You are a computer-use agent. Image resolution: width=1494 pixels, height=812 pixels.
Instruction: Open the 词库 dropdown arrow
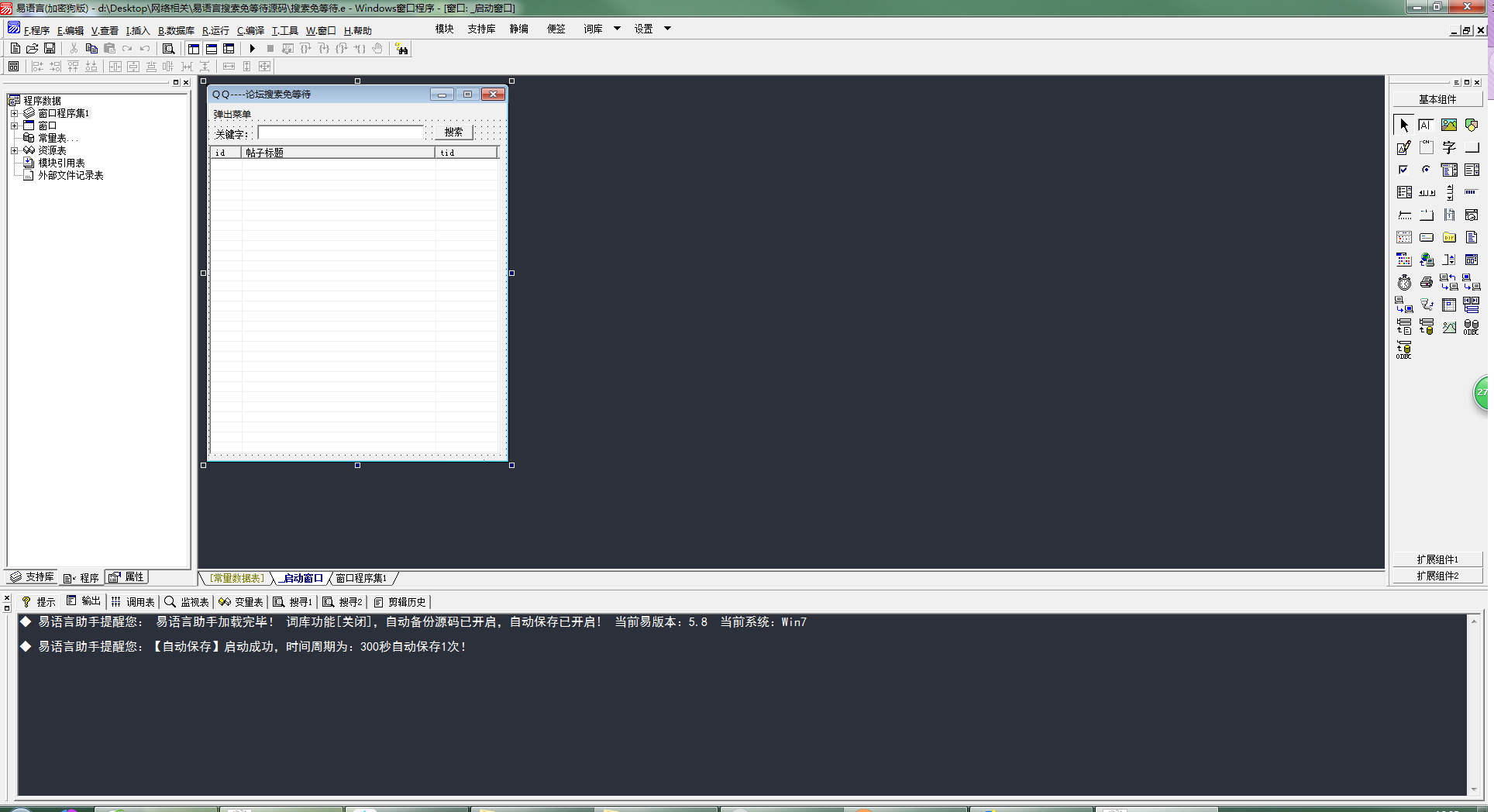tap(617, 29)
